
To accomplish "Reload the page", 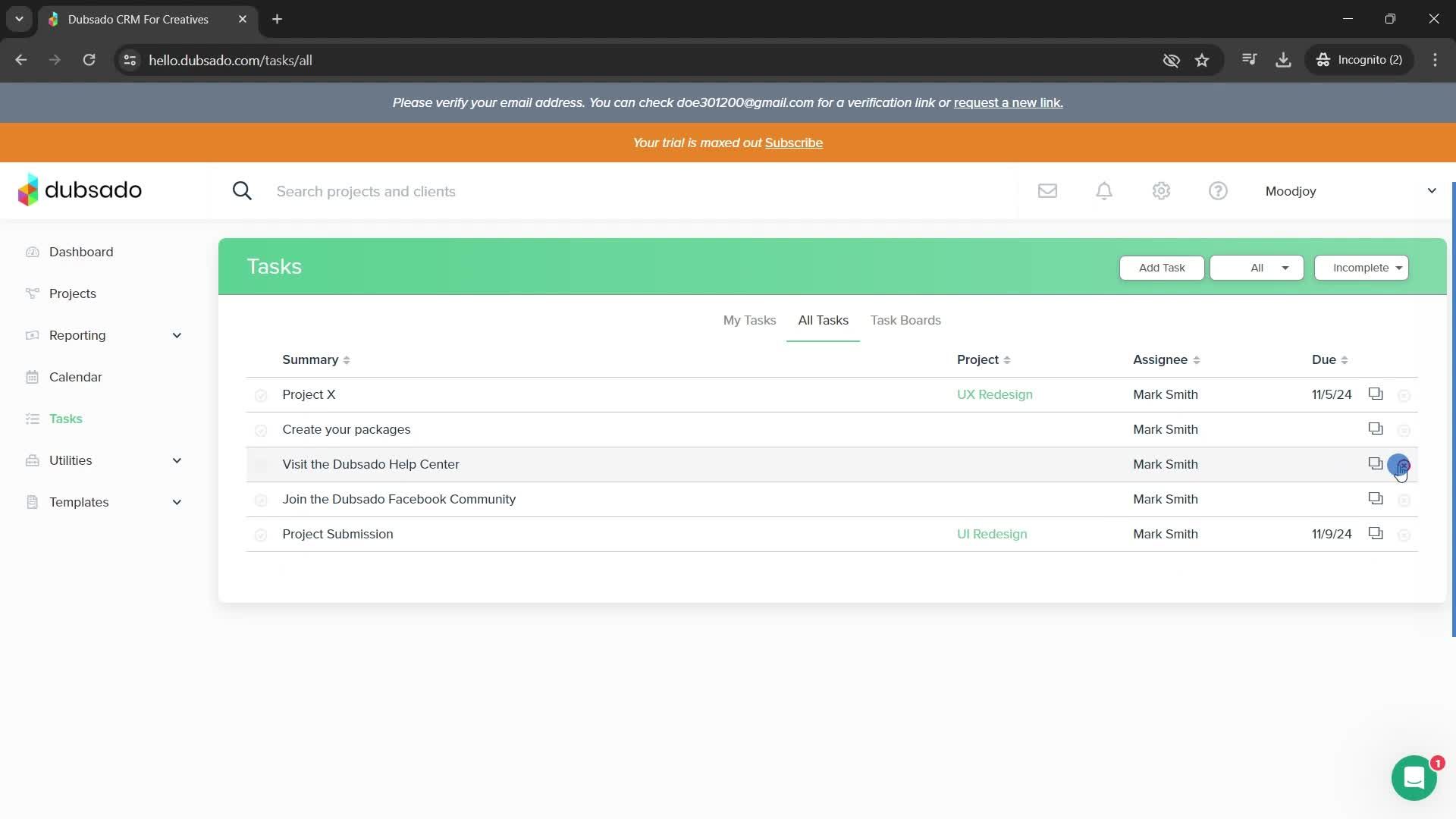I will 89,60.
